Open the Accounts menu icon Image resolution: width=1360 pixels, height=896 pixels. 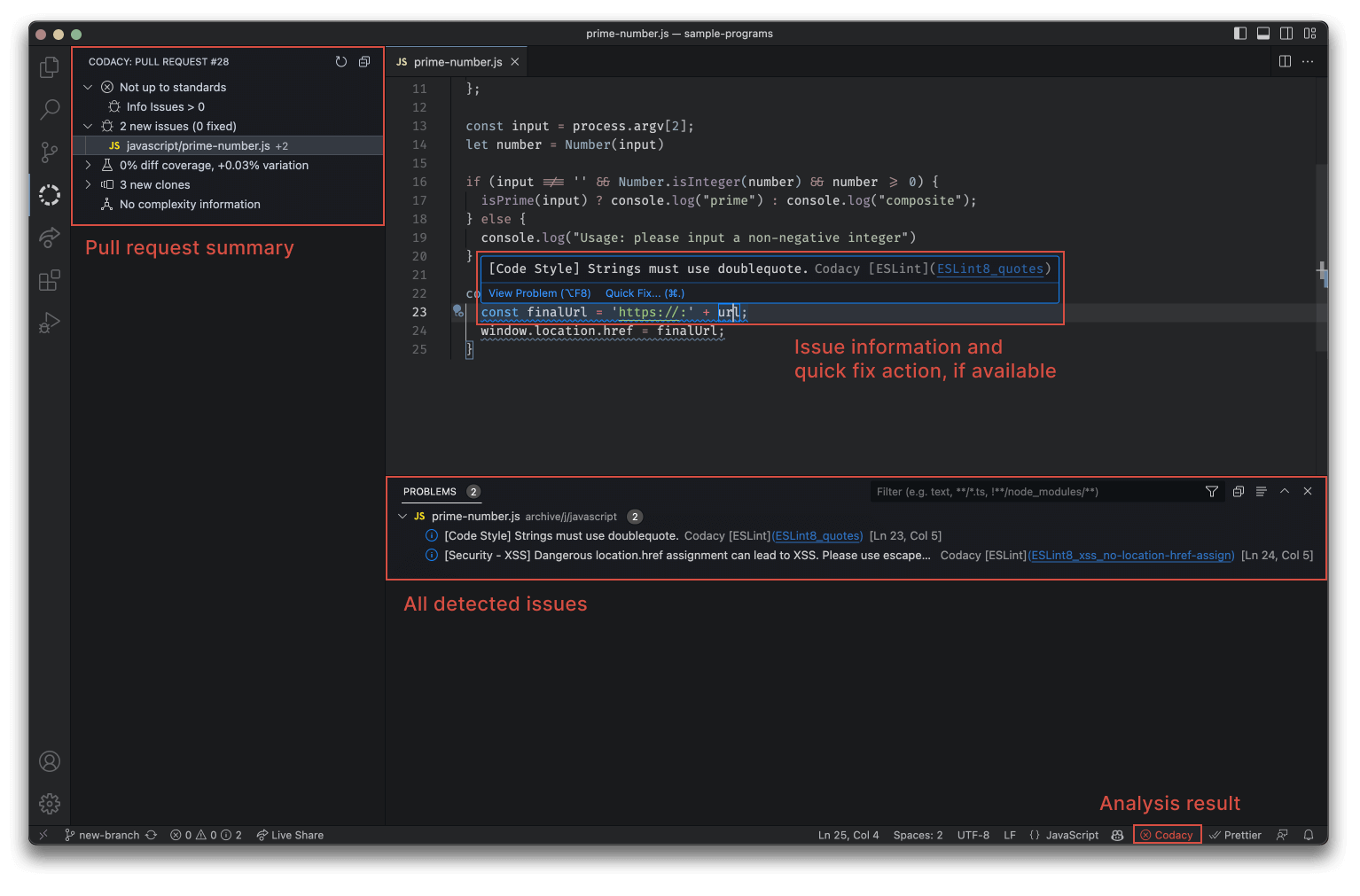pos(50,761)
